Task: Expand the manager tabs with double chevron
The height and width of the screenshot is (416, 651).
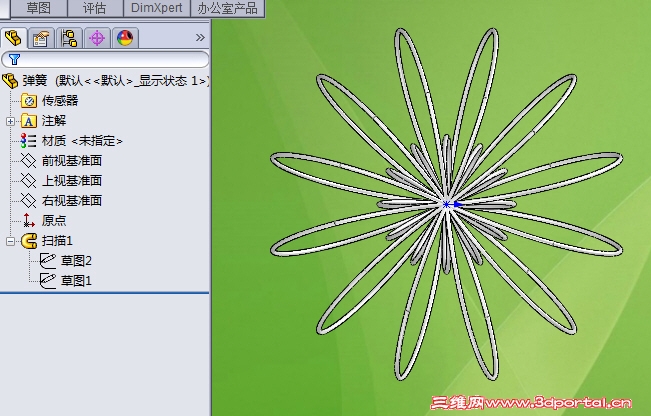Action: tap(200, 38)
